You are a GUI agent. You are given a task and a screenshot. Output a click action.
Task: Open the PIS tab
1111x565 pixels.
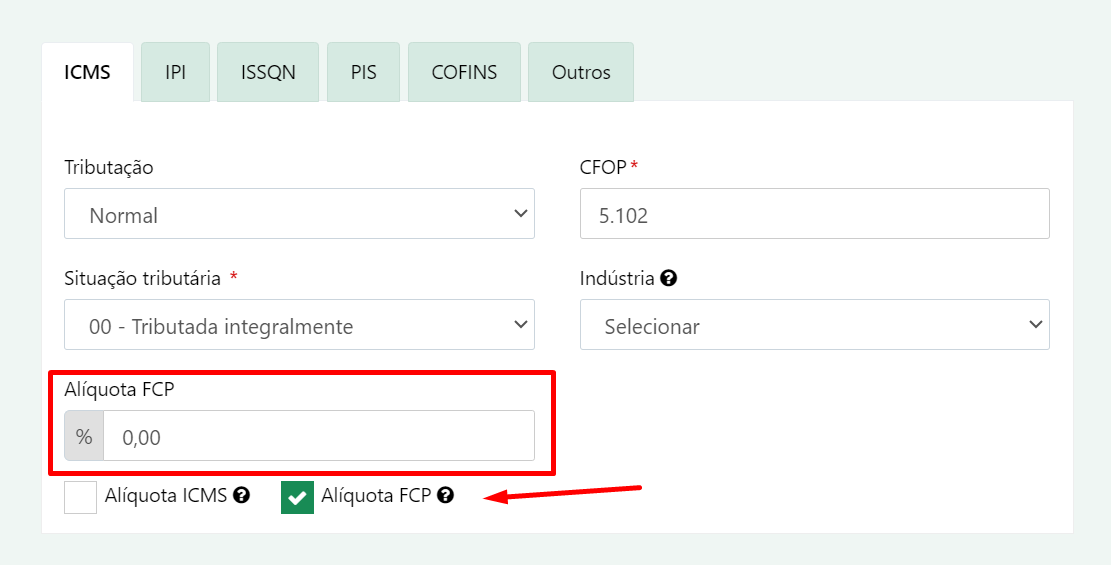point(363,72)
